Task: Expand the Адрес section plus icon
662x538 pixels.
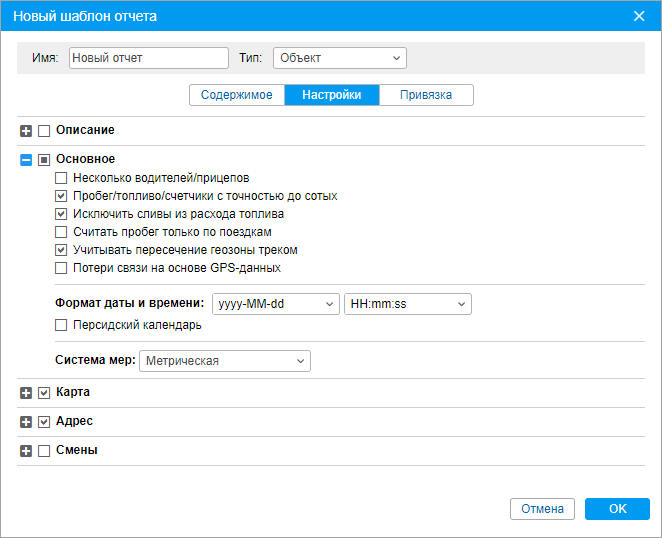Action: tap(26, 423)
